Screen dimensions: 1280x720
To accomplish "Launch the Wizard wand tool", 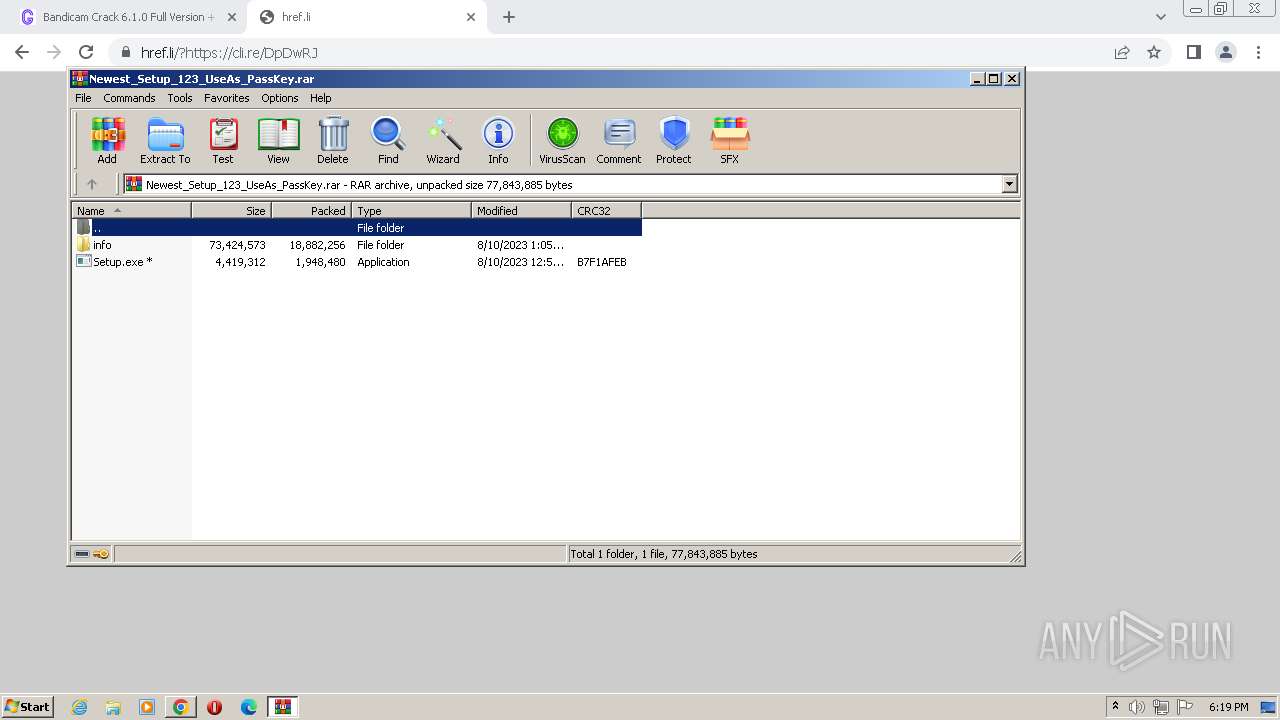I will click(x=443, y=140).
